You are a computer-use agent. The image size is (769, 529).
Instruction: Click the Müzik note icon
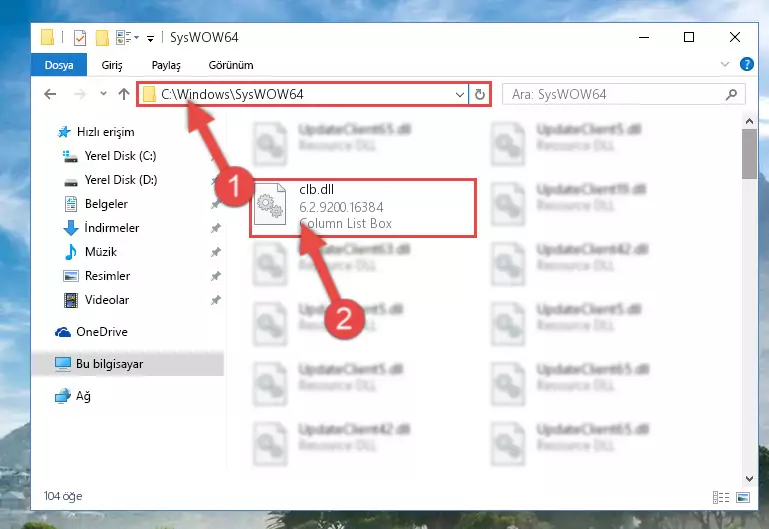tap(71, 252)
